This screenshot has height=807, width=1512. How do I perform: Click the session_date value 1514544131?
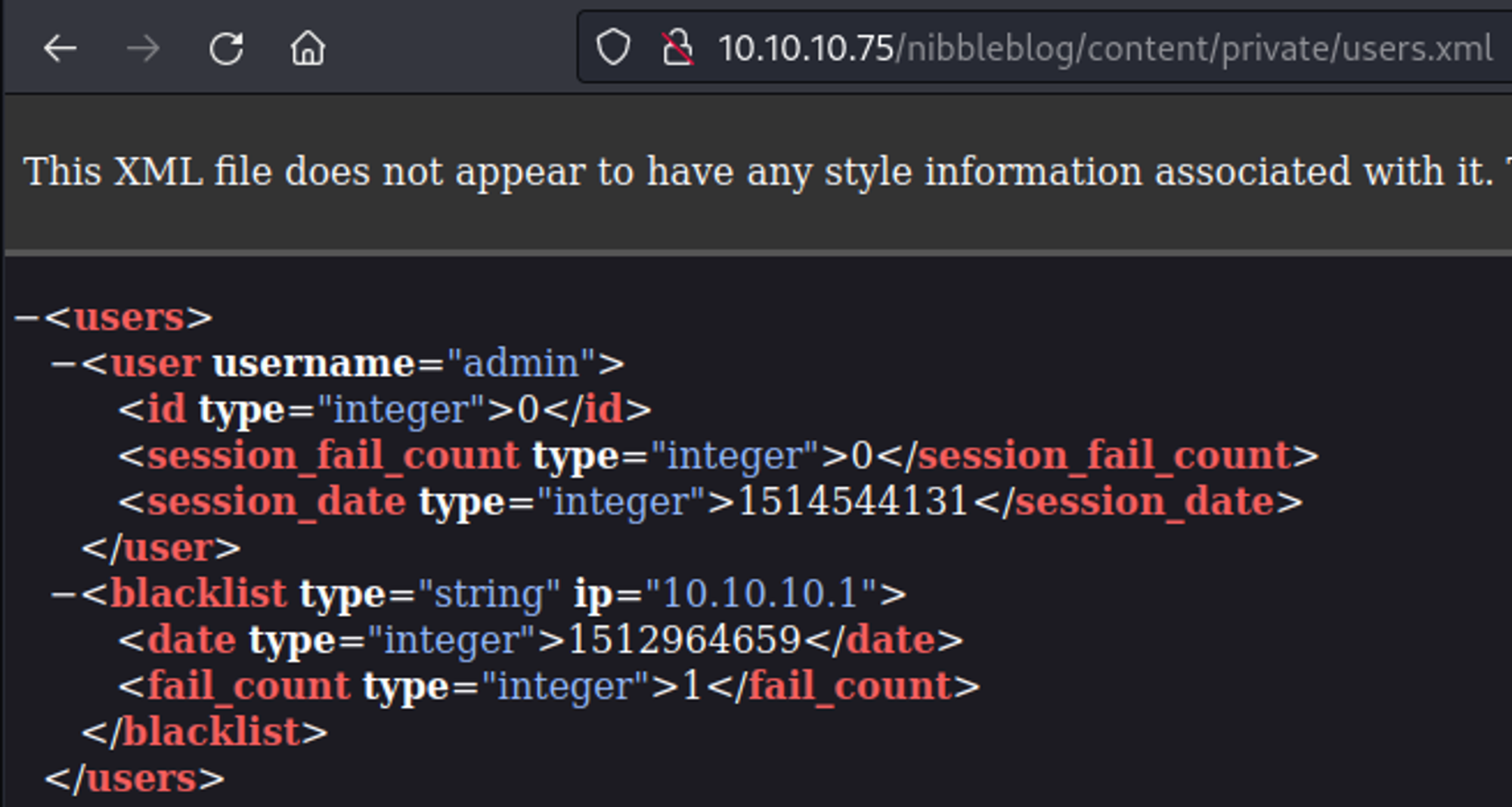coord(852,501)
